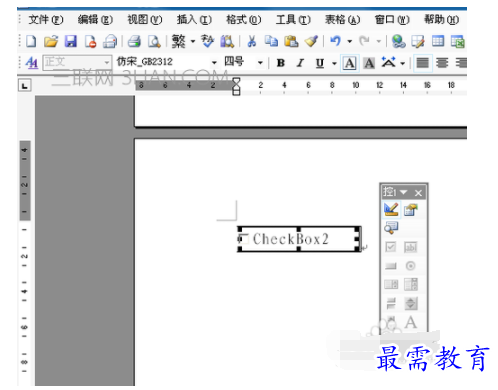This screenshot has height=390, width=498.
Task: Run spelling and grammar check
Action: coord(207,41)
